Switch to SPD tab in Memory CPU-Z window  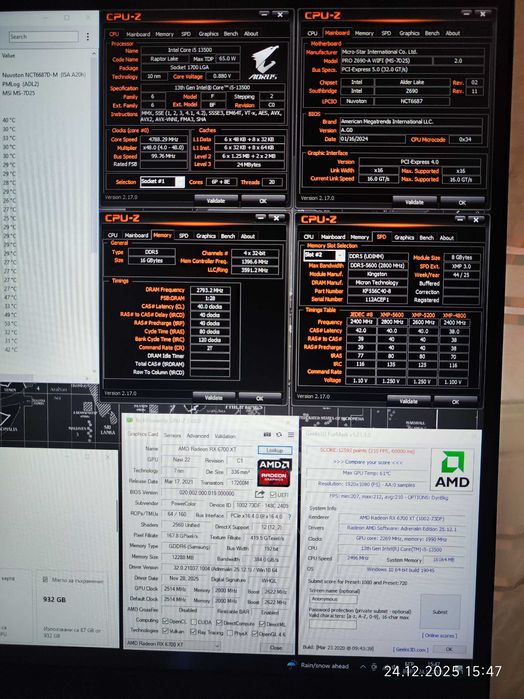click(184, 236)
